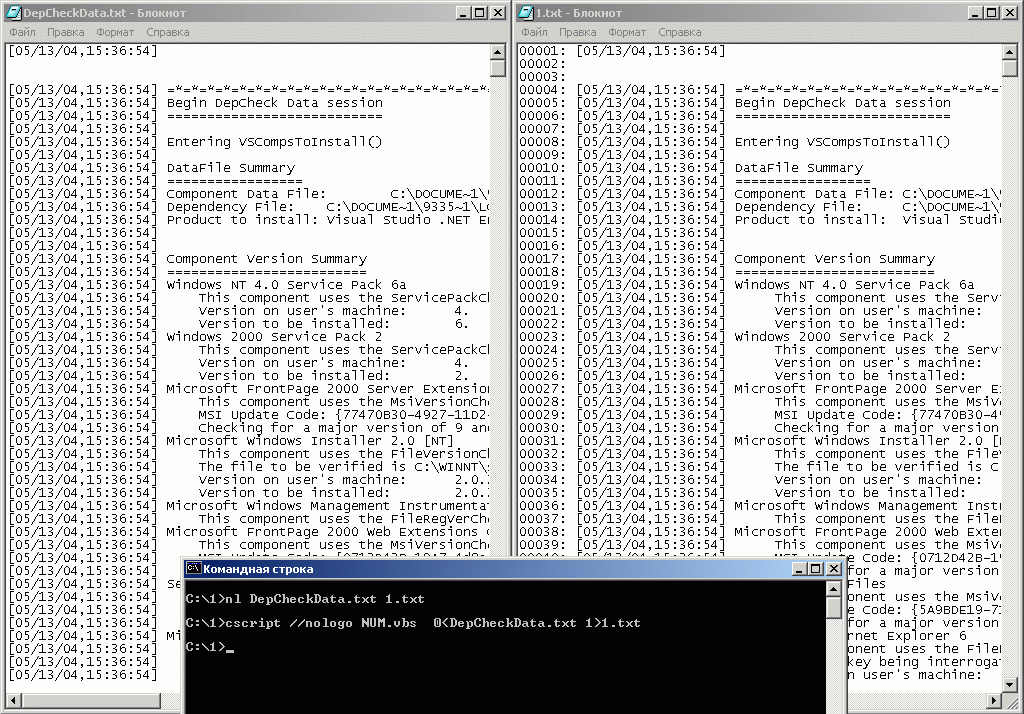Click 'Component Version Summary' in DepCheckData.txt window
The width and height of the screenshot is (1024, 714).
tap(266, 259)
